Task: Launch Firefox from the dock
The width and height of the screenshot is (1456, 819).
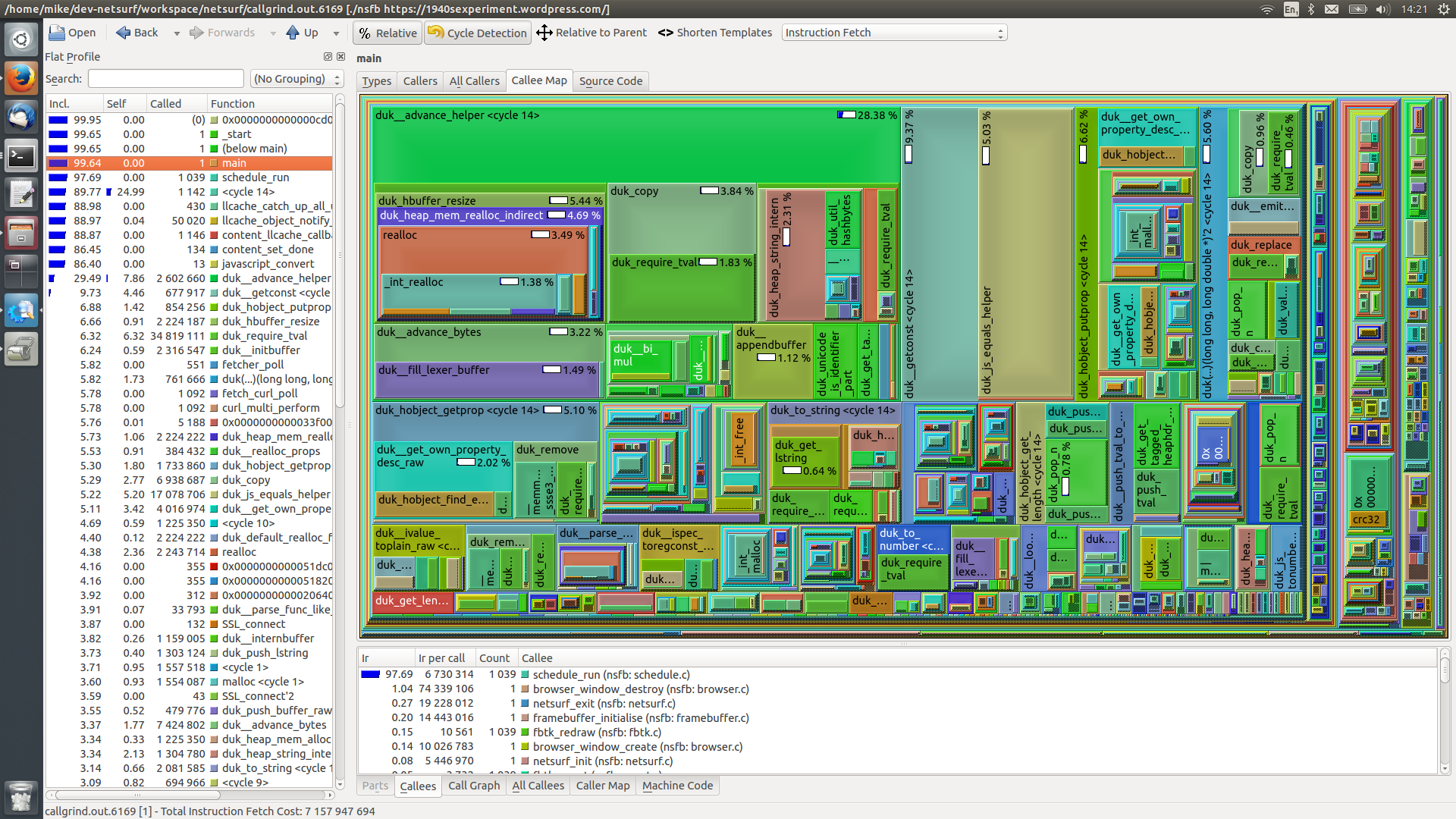Action: 21,77
